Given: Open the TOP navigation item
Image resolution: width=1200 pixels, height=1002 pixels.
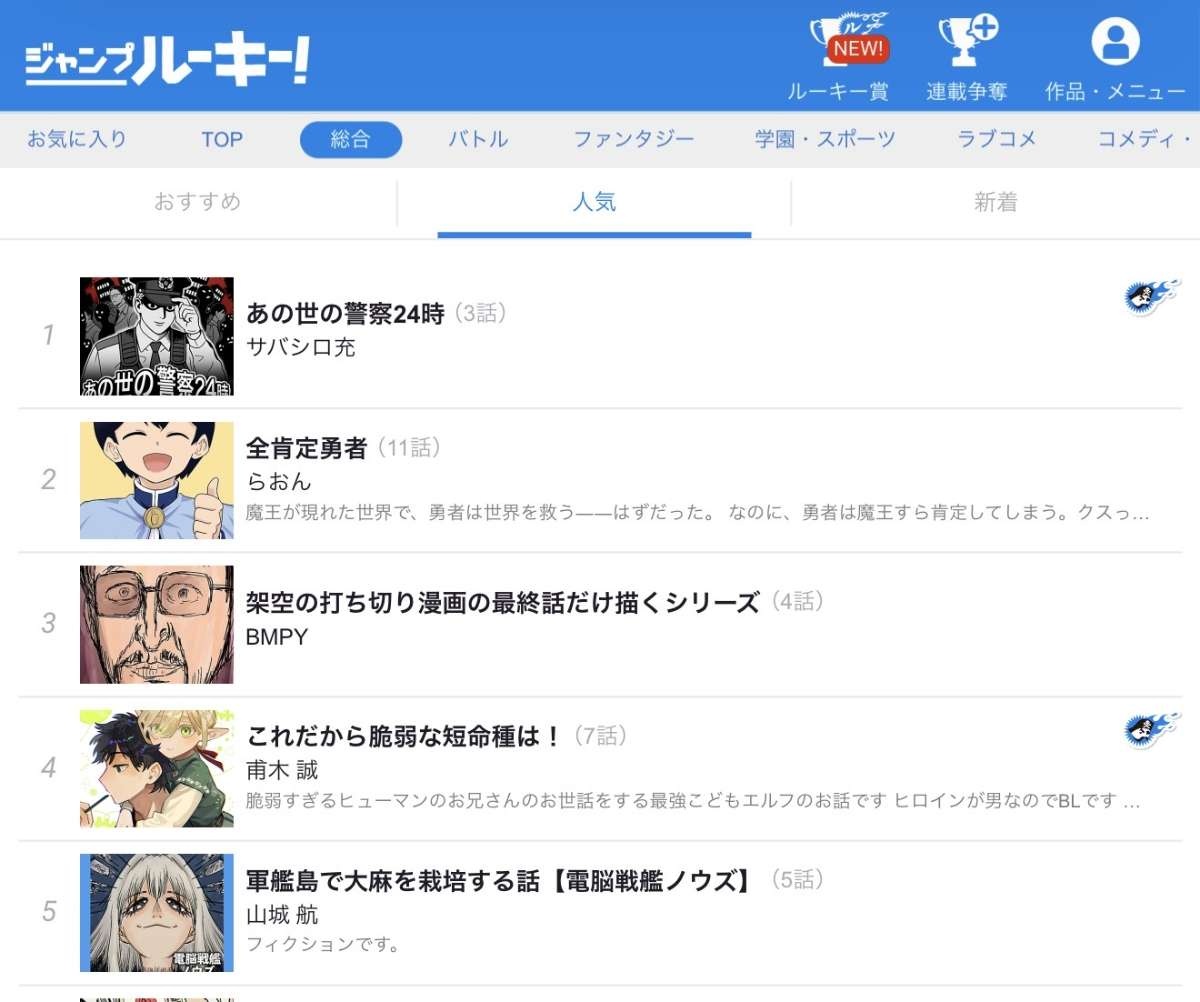Looking at the screenshot, I should (x=222, y=140).
